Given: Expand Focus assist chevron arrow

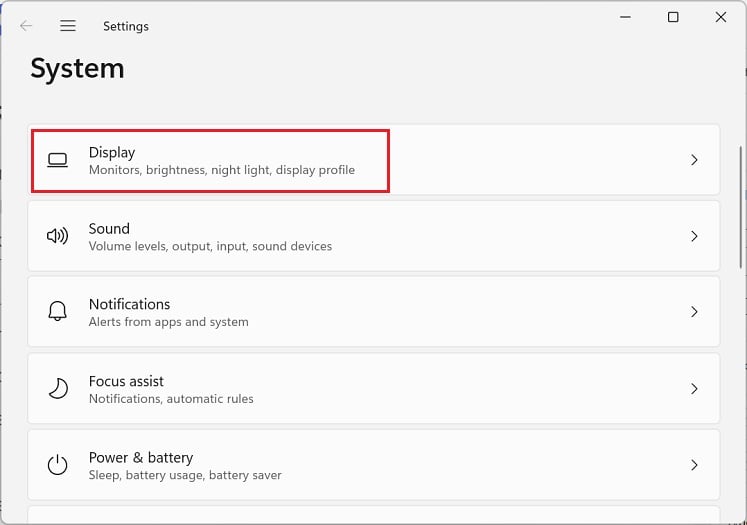Looking at the screenshot, I should click(694, 389).
